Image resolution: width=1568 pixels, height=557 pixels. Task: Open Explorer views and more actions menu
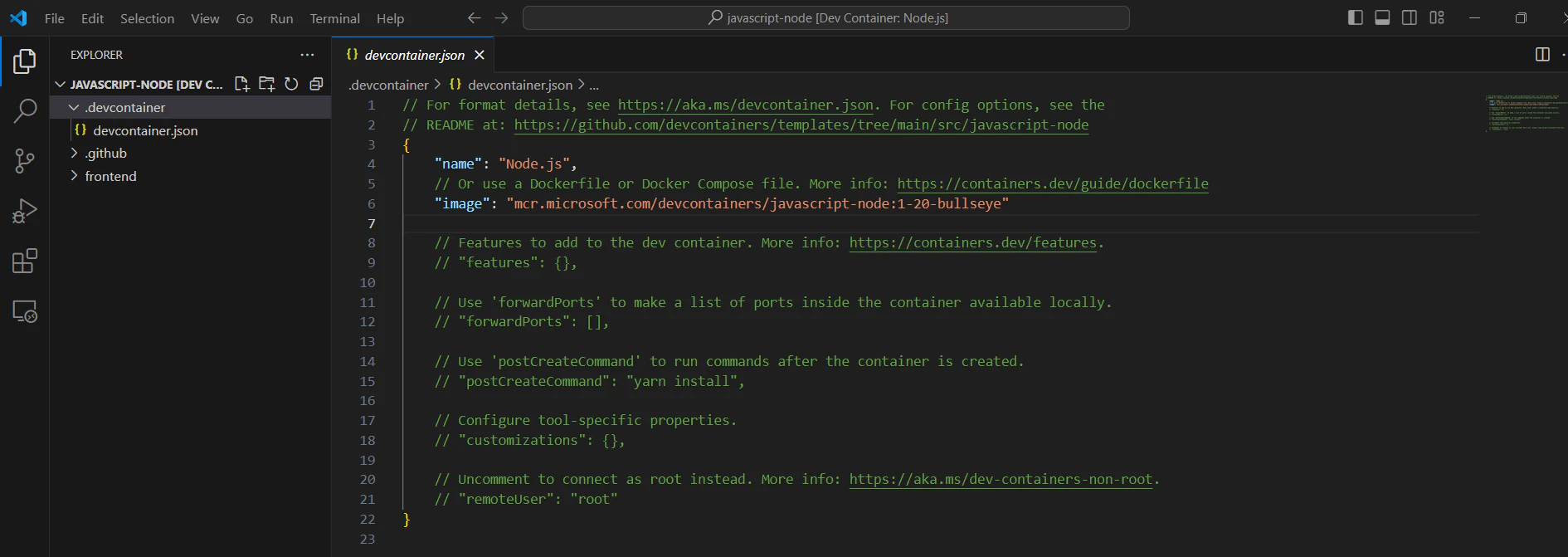pos(307,55)
